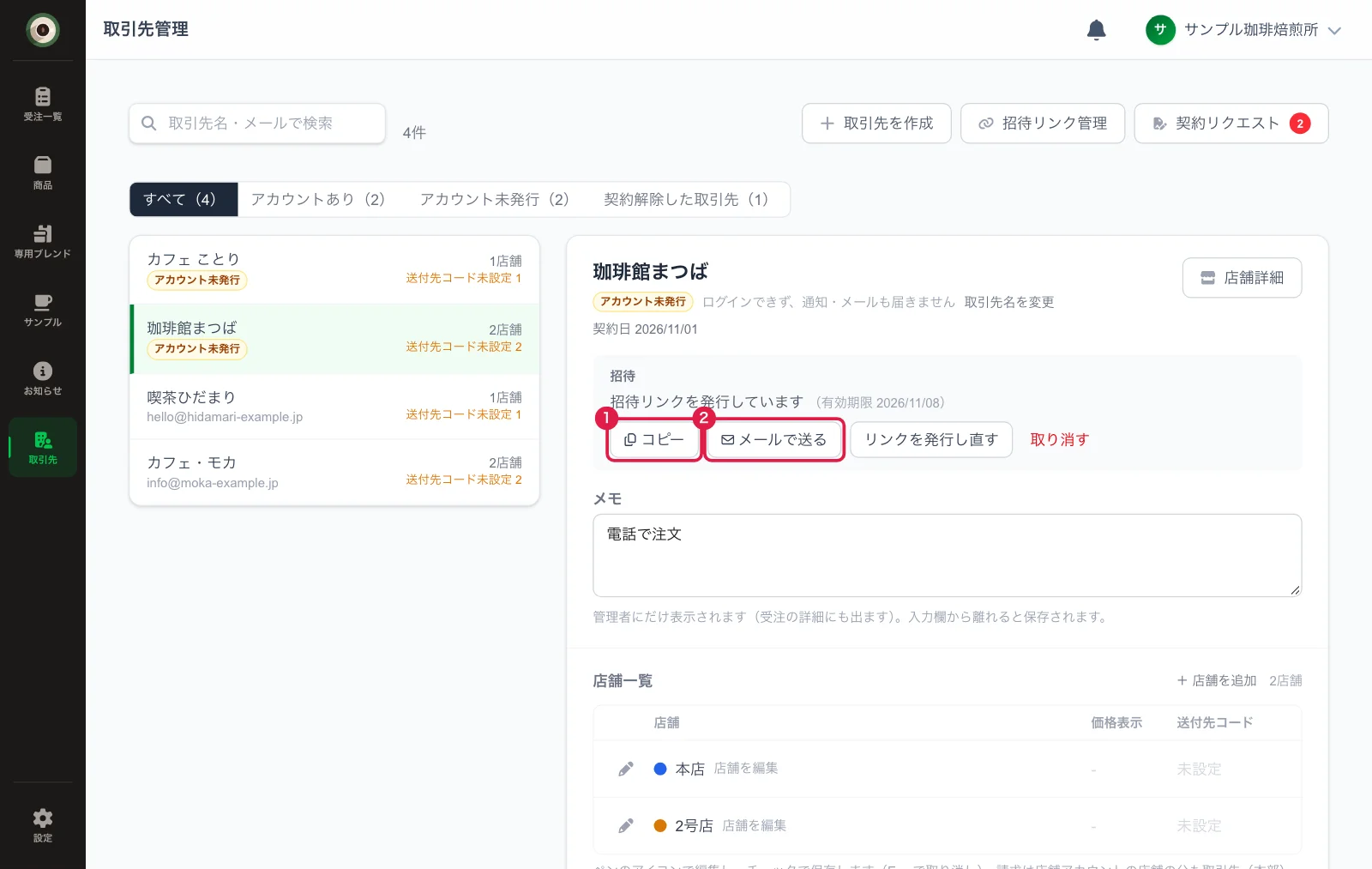Screen dimensions: 1372x869
Task: Switch to 契約解除した取引先 (1) tab
Action: 690,199
